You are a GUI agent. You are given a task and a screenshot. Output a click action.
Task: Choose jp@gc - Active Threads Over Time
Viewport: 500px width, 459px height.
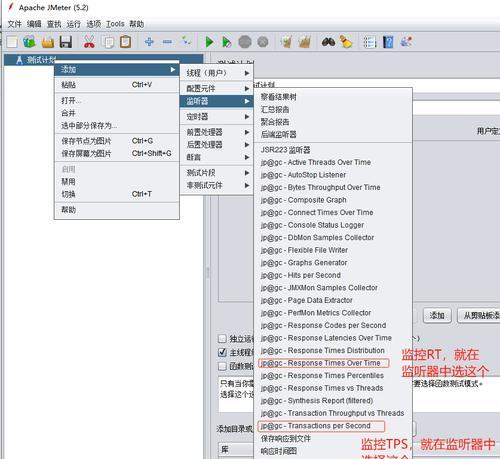[x=333, y=162]
